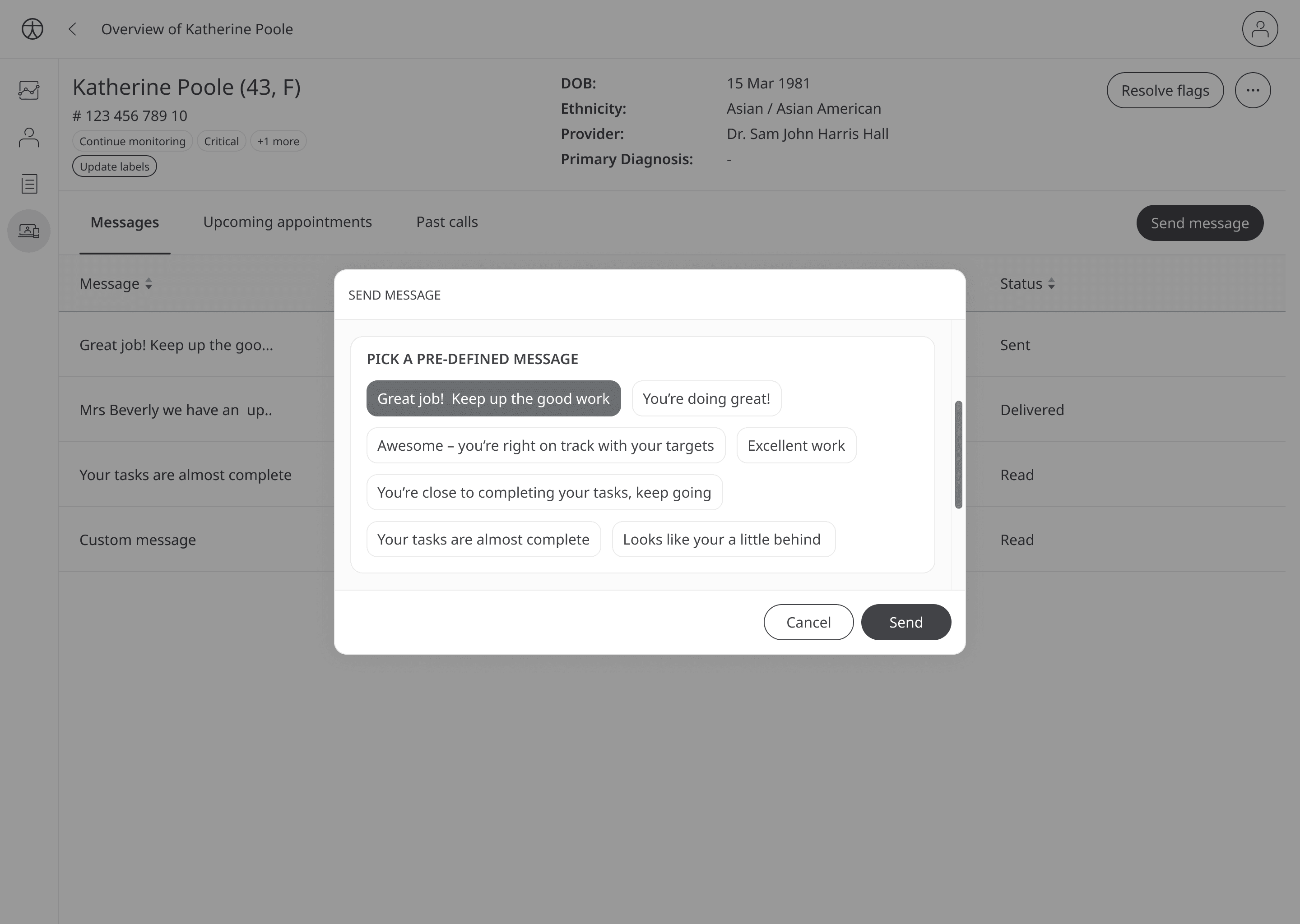
Task: Deselect 'Great job! Keep up the good work'
Action: 493,398
